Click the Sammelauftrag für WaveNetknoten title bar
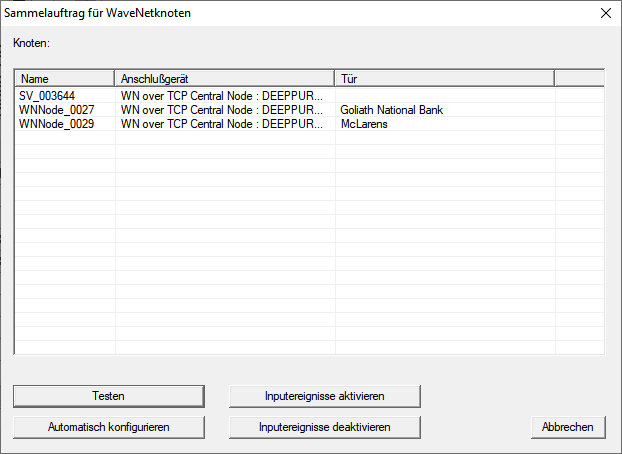This screenshot has height=454, width=622. [x=250, y=13]
